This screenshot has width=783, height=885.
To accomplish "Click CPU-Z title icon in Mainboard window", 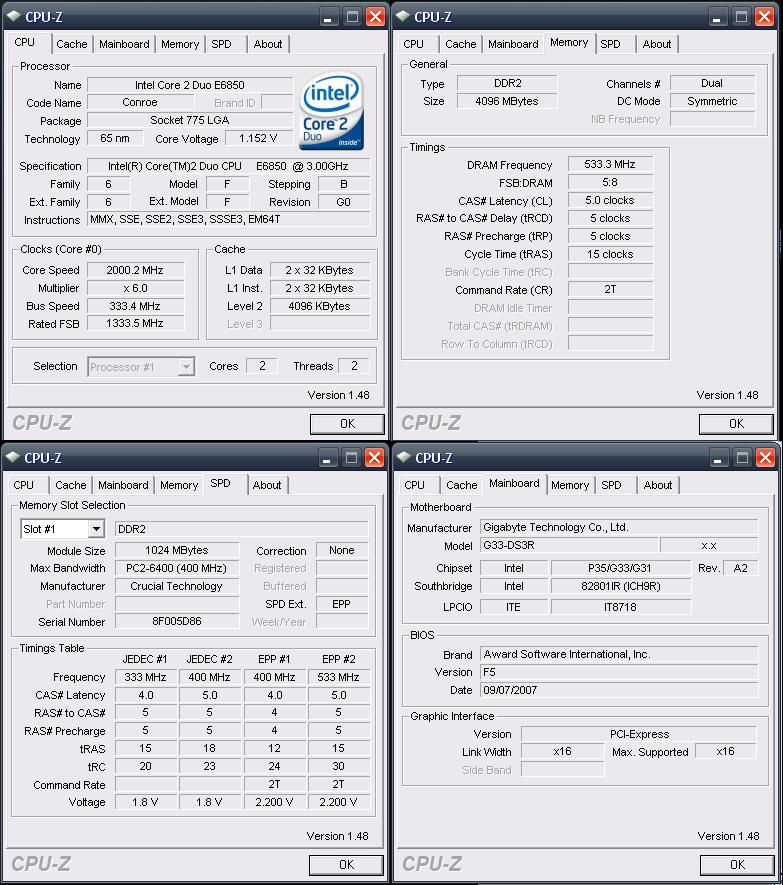I will [x=403, y=457].
